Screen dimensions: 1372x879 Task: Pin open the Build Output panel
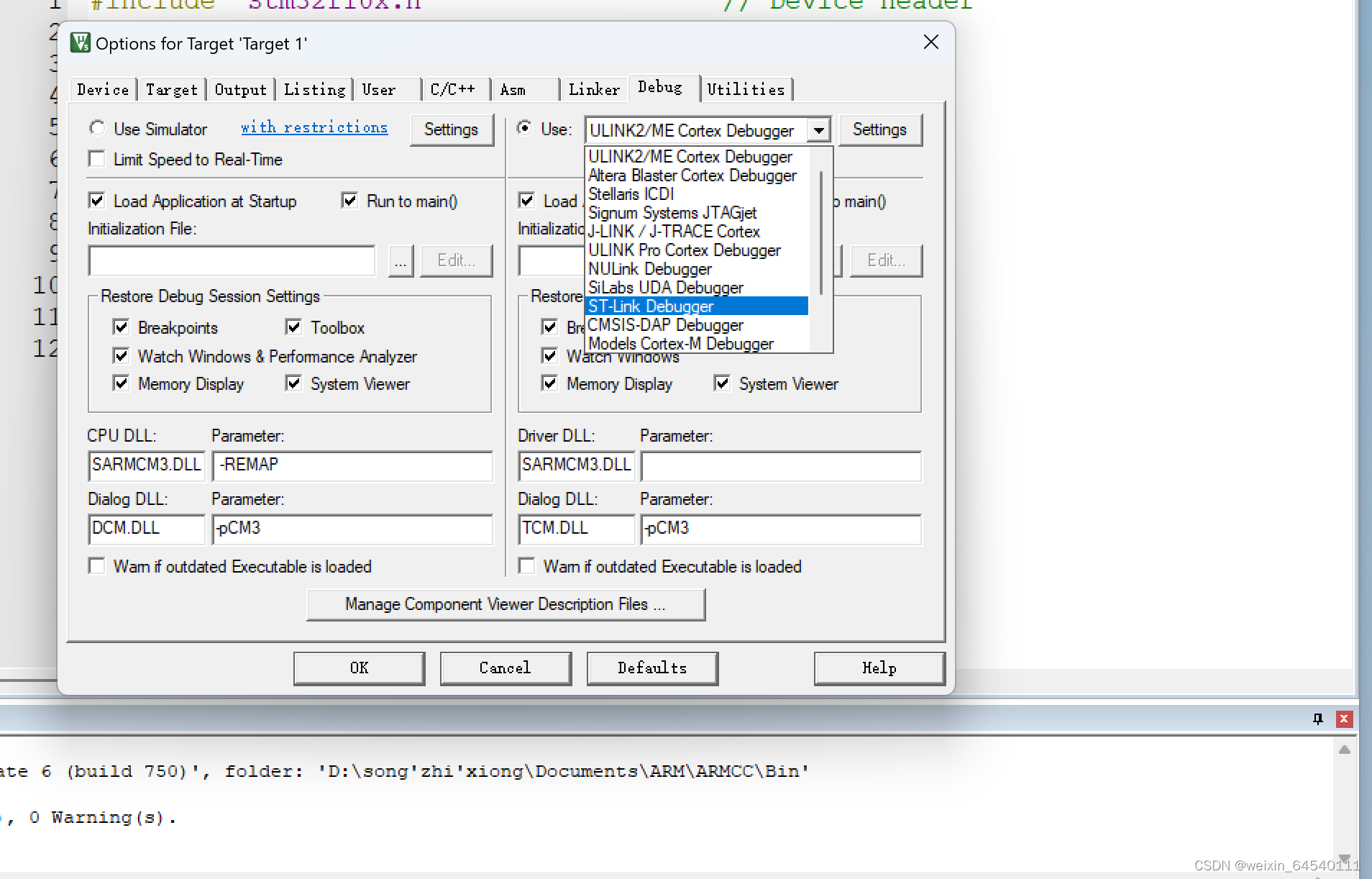(x=1318, y=718)
